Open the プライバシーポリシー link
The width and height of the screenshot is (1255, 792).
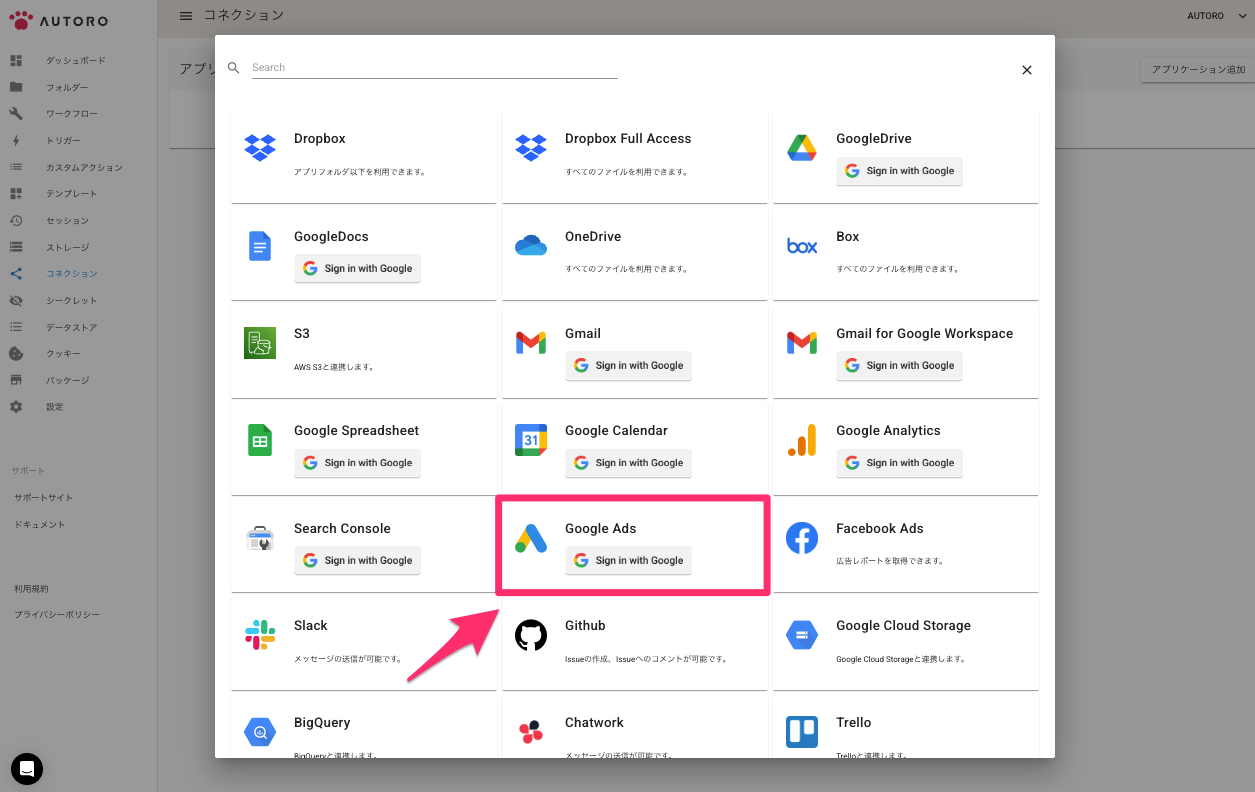(x=56, y=615)
